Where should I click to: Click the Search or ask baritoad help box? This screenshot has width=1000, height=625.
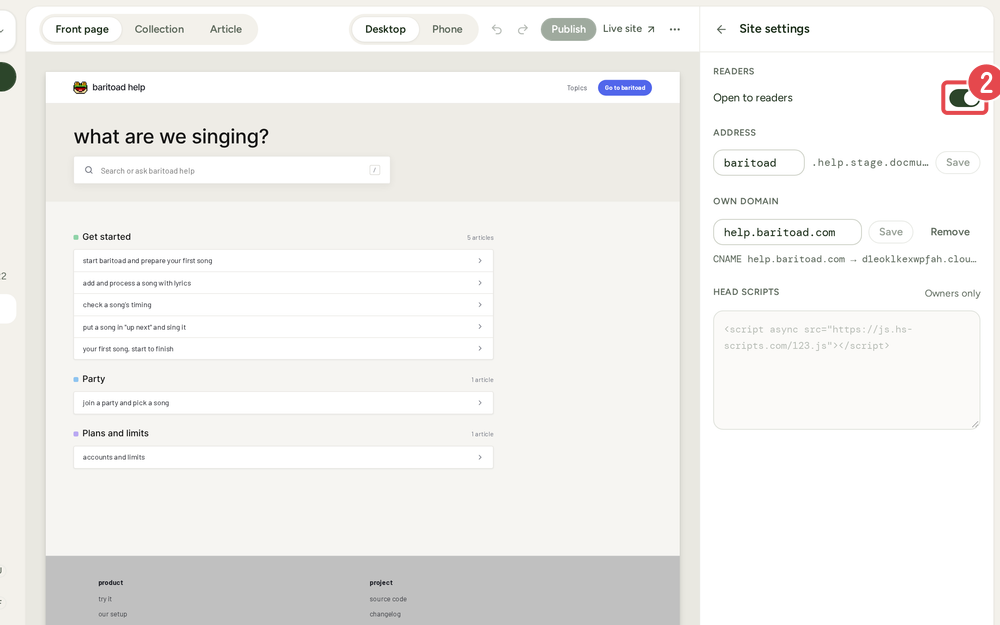[232, 170]
